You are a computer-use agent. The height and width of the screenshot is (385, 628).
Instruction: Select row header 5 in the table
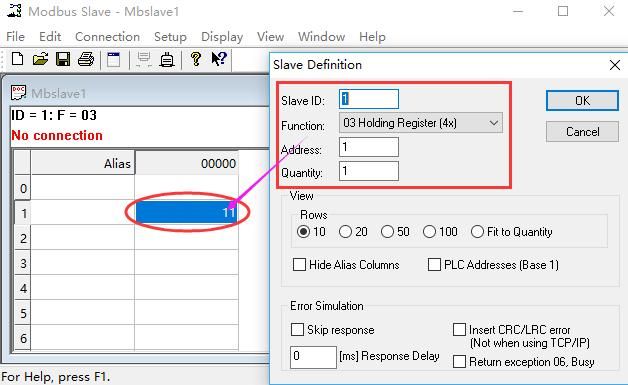pos(23,313)
